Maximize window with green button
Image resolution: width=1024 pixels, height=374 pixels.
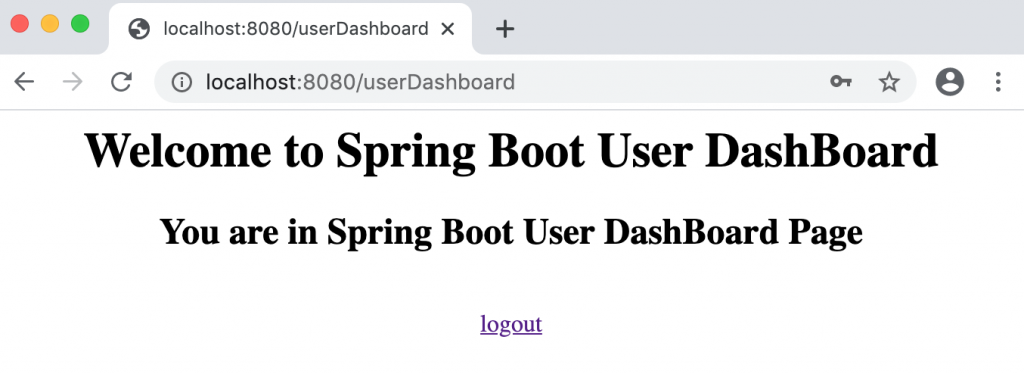(x=80, y=23)
